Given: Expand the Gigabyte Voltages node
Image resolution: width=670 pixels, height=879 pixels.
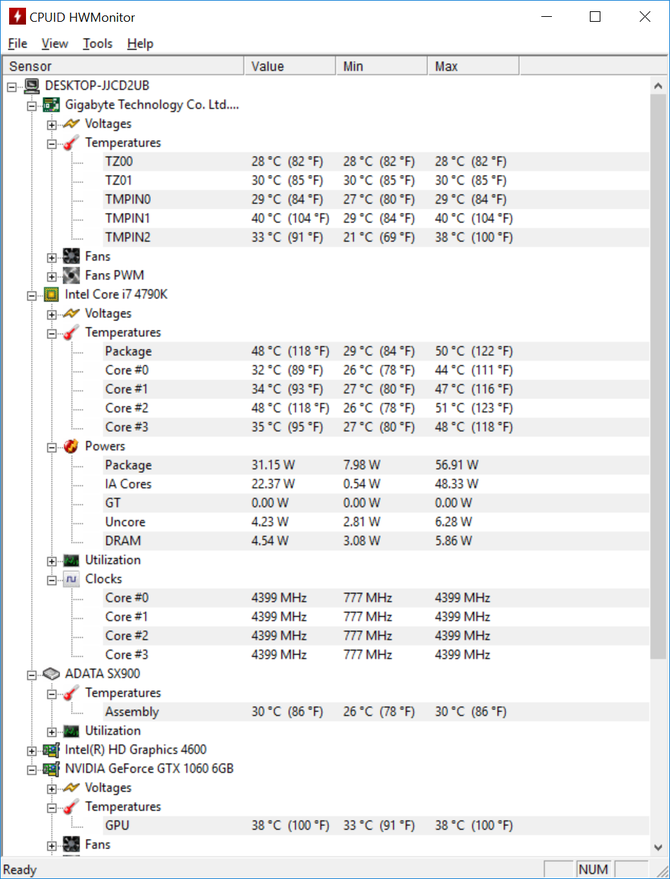Looking at the screenshot, I should [x=52, y=124].
